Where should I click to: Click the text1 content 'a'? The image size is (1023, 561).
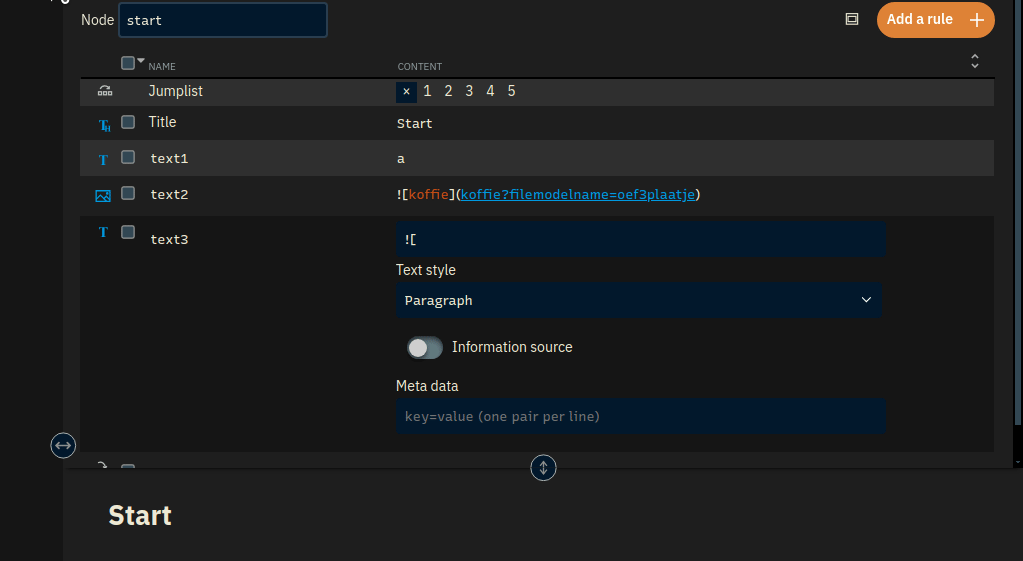401,159
